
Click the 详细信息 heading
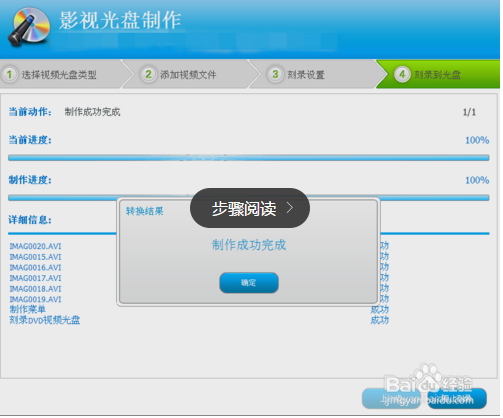[30, 221]
